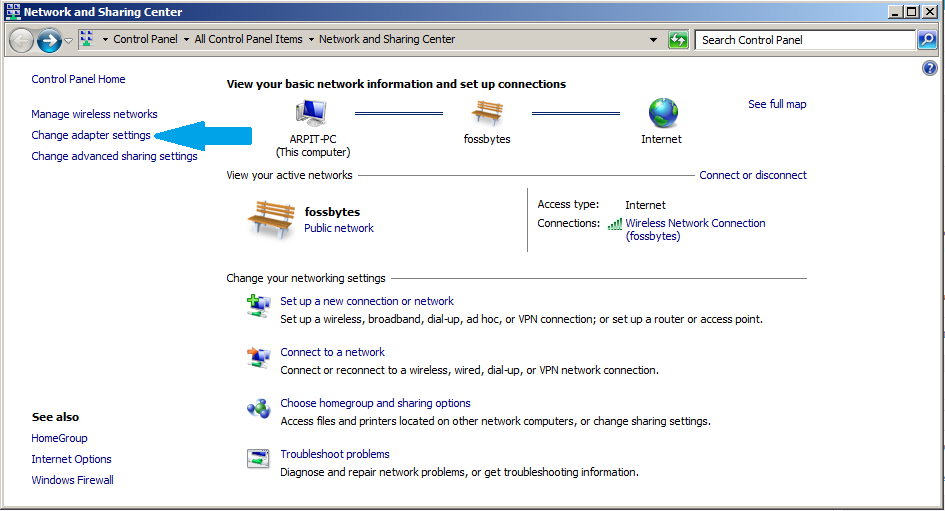The height and width of the screenshot is (511, 945).
Task: Open Manage wireless networks link
Action: [x=94, y=114]
